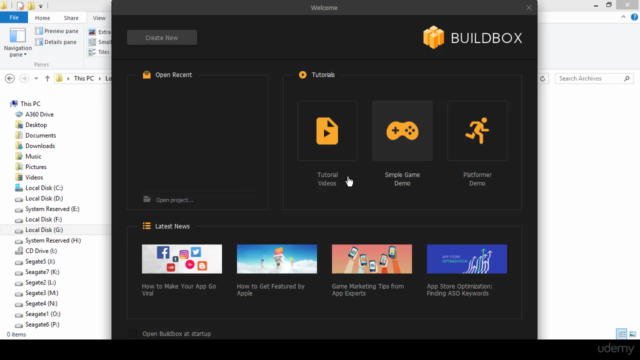Switch Explorer to details view icon
Viewport: 640px width, 360px height.
point(621,334)
